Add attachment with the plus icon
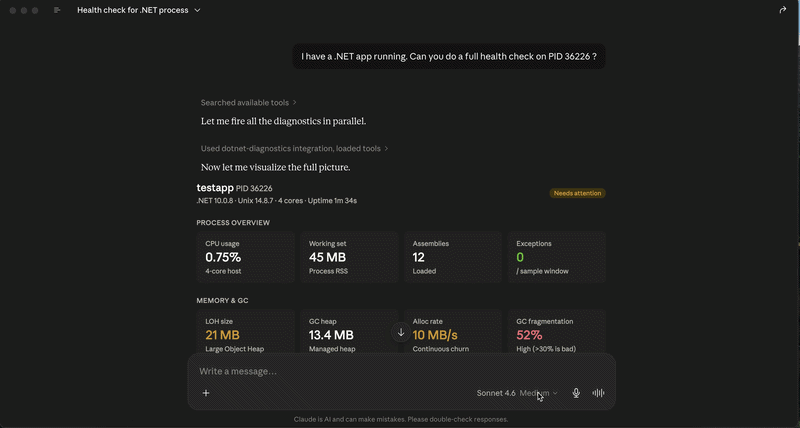The image size is (800, 428). (x=206, y=393)
